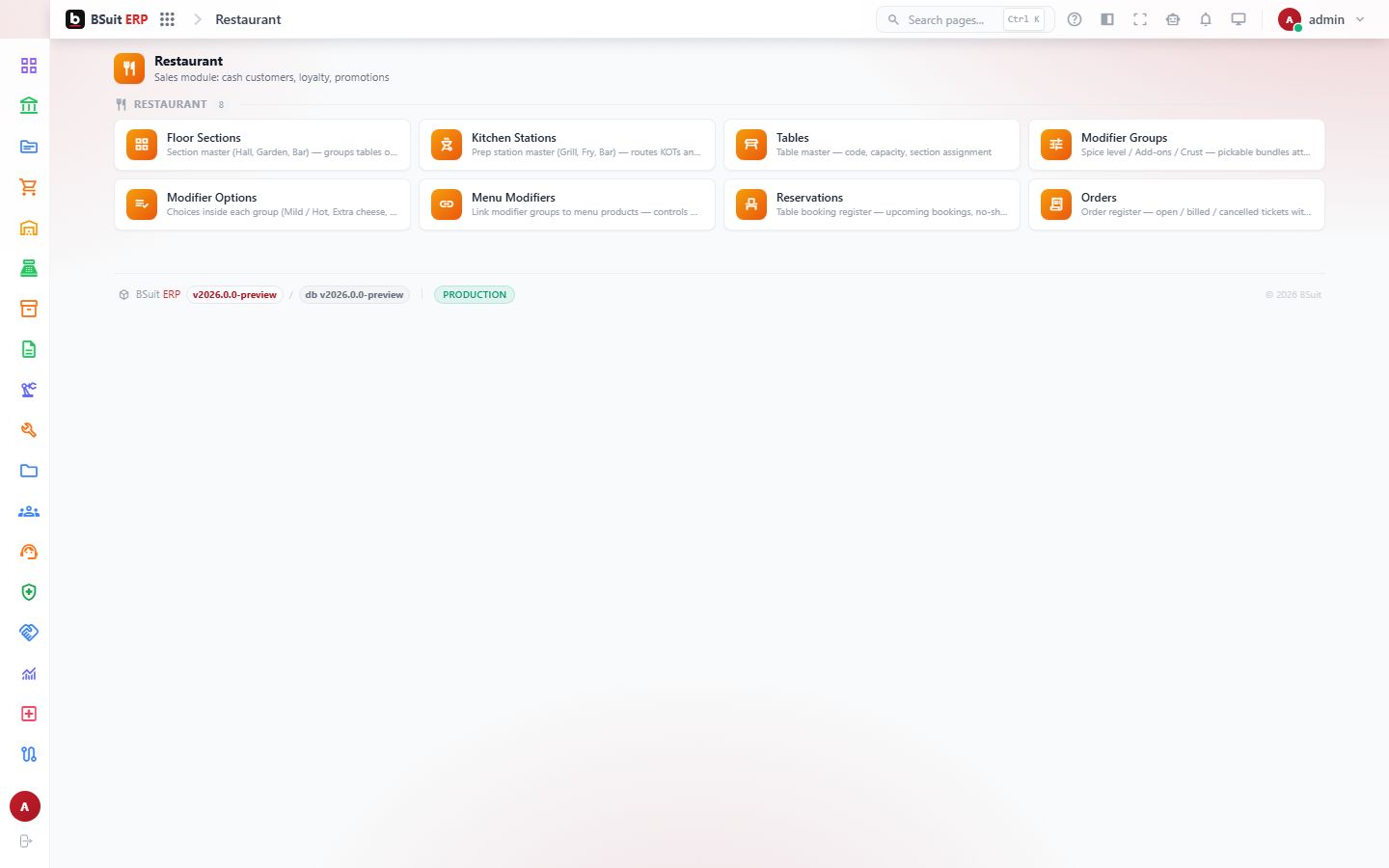The width and height of the screenshot is (1389, 868).
Task: Toggle the sidebar panel layout icon
Action: [x=1107, y=19]
